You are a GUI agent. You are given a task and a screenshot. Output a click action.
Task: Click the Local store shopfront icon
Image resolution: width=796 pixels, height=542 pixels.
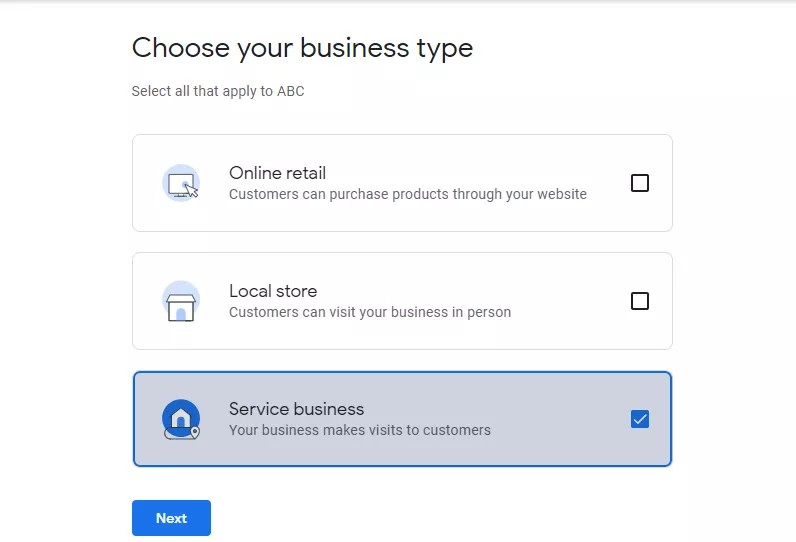click(x=181, y=301)
